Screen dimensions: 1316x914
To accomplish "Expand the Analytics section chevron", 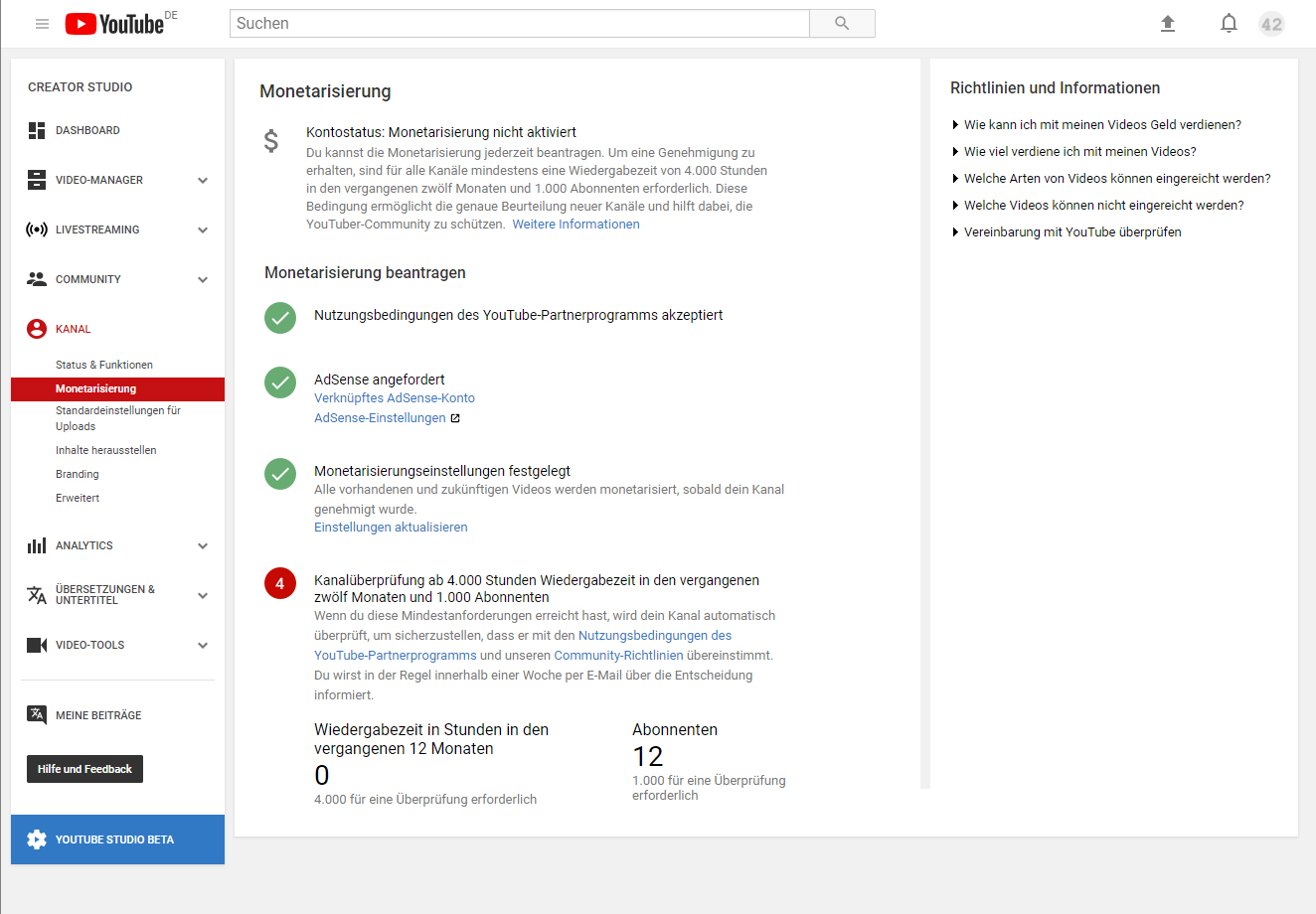I will point(203,545).
